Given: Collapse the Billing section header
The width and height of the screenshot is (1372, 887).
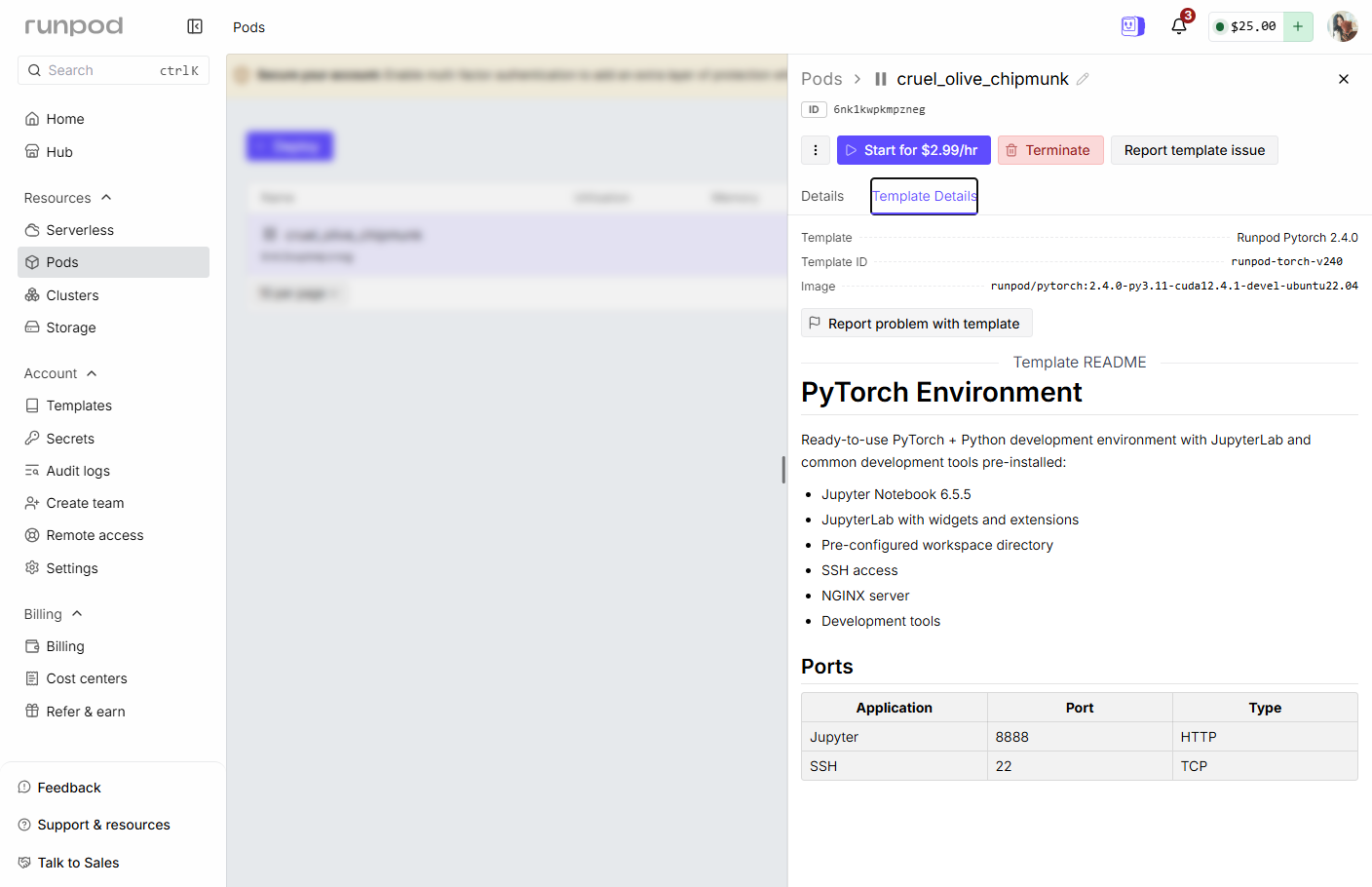Looking at the screenshot, I should pyautogui.click(x=54, y=614).
